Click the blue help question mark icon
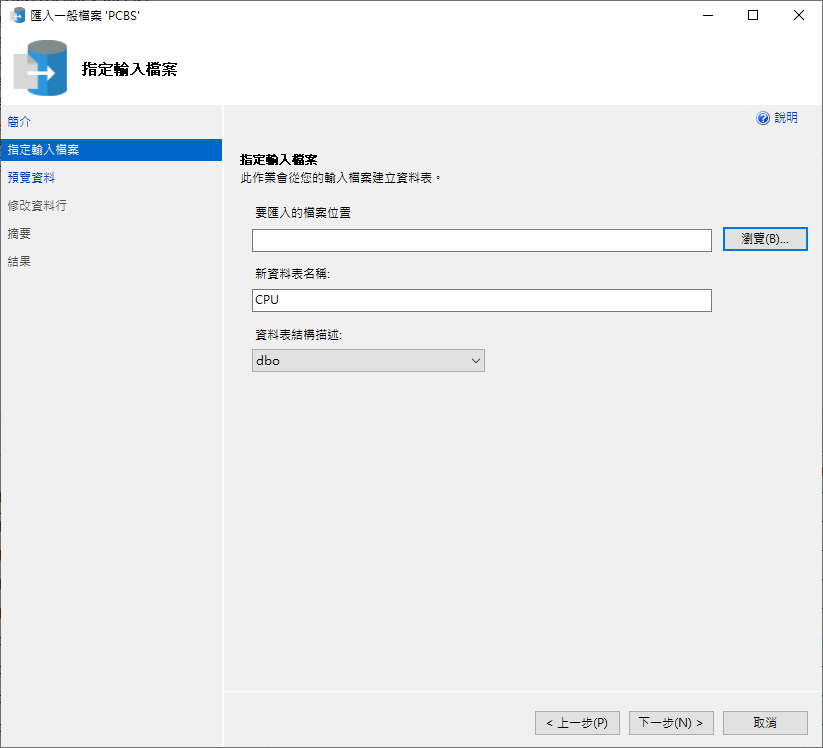The height and width of the screenshot is (748, 823). 763,118
